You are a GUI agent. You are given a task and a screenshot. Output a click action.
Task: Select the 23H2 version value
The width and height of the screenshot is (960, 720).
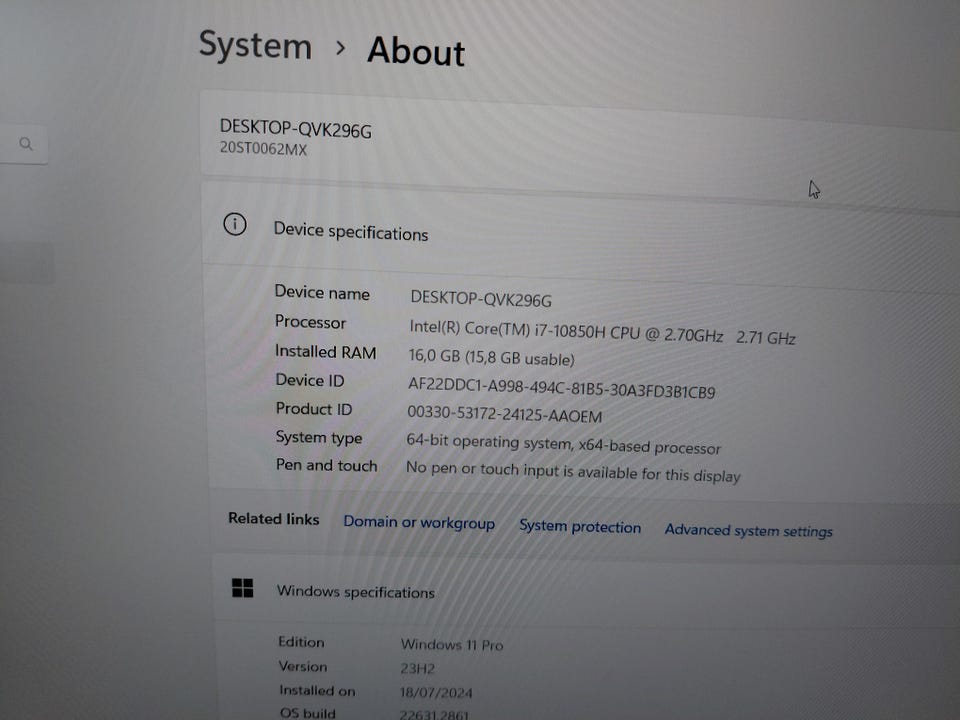[x=418, y=669]
